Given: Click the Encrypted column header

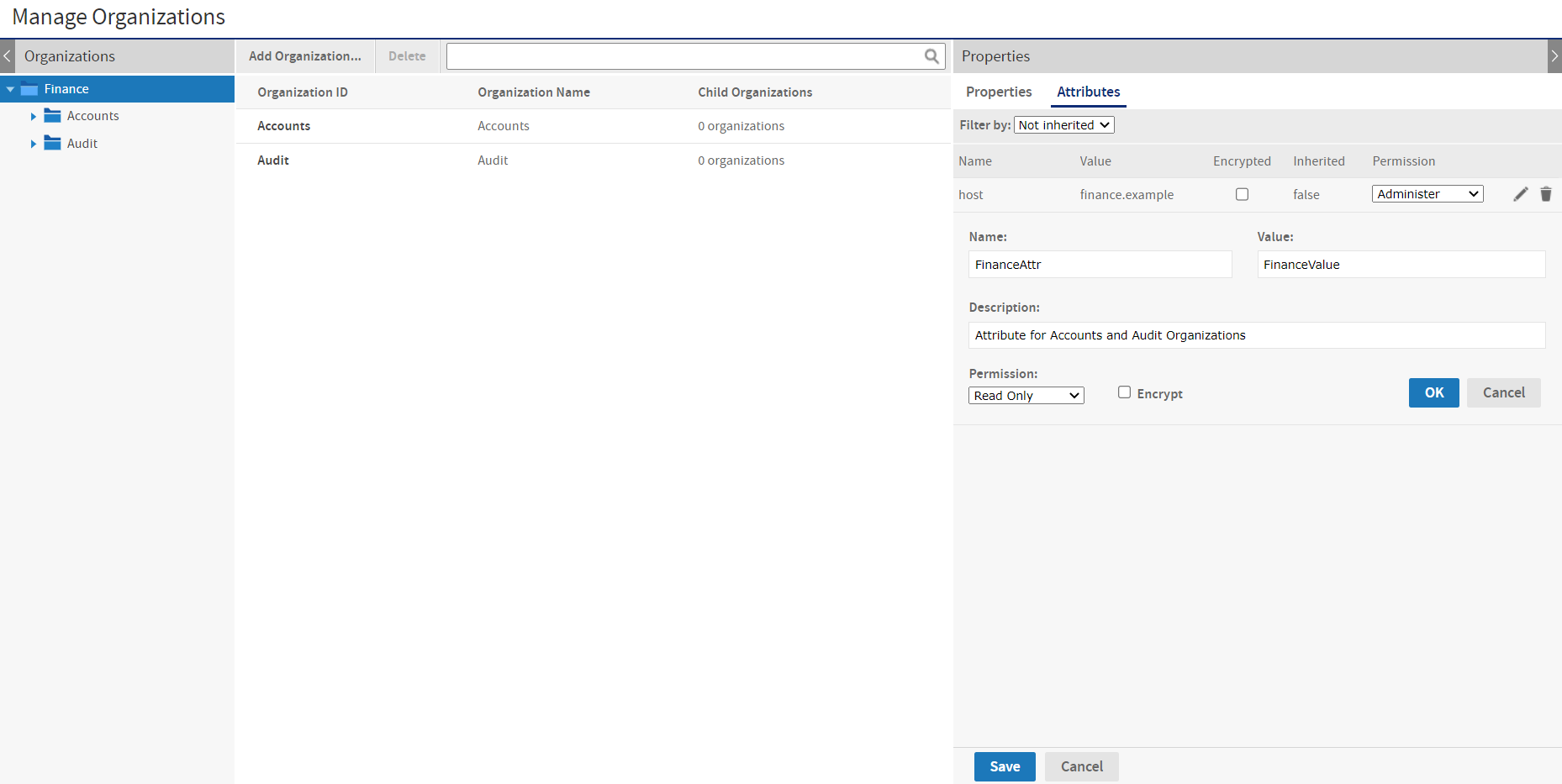Looking at the screenshot, I should pos(1242,161).
